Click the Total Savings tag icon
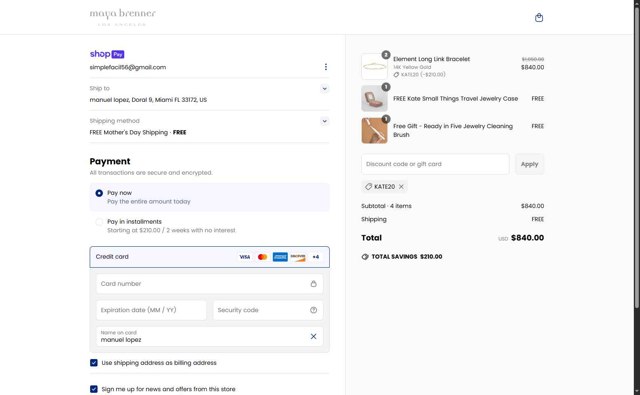 (x=365, y=257)
